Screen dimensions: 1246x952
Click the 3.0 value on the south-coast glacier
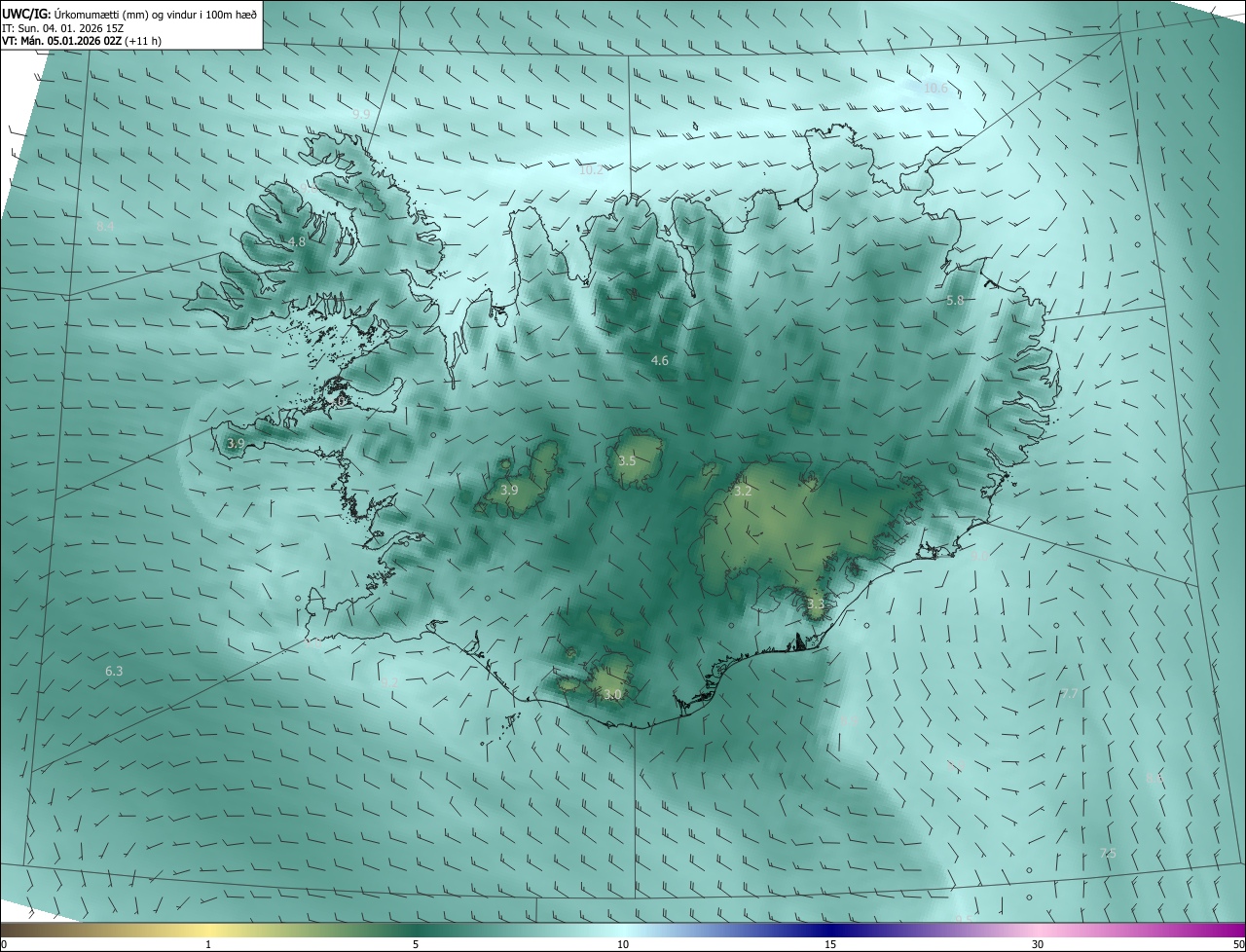coord(612,694)
